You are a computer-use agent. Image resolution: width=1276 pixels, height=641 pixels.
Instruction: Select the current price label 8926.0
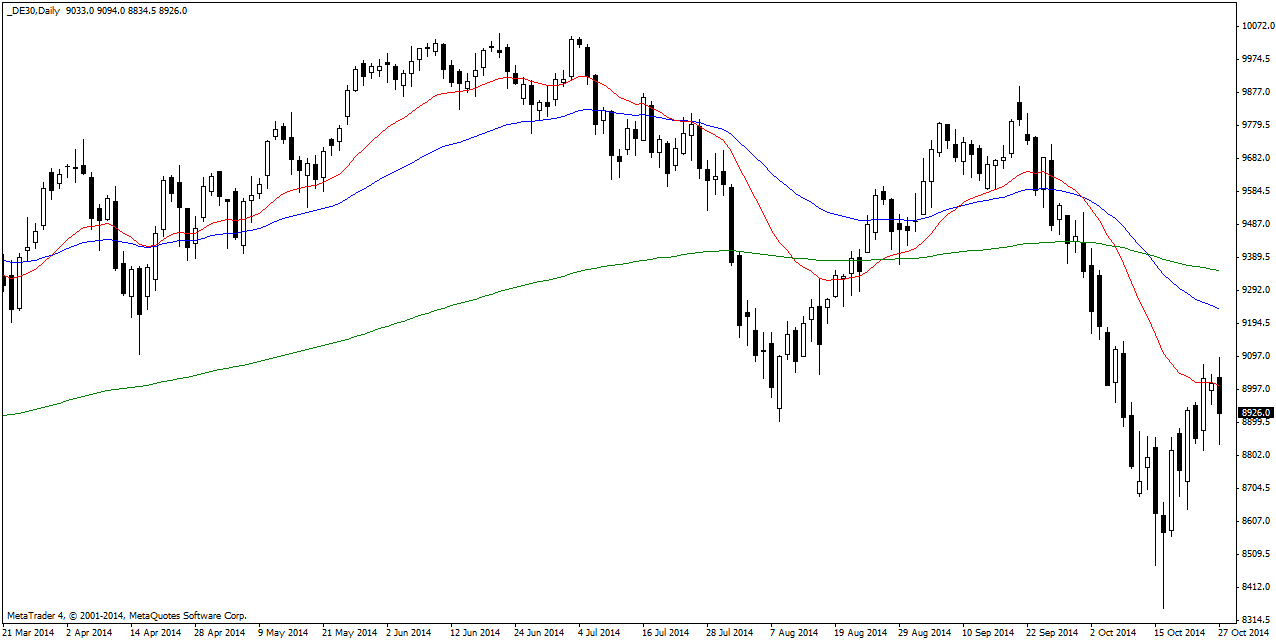tap(1255, 412)
